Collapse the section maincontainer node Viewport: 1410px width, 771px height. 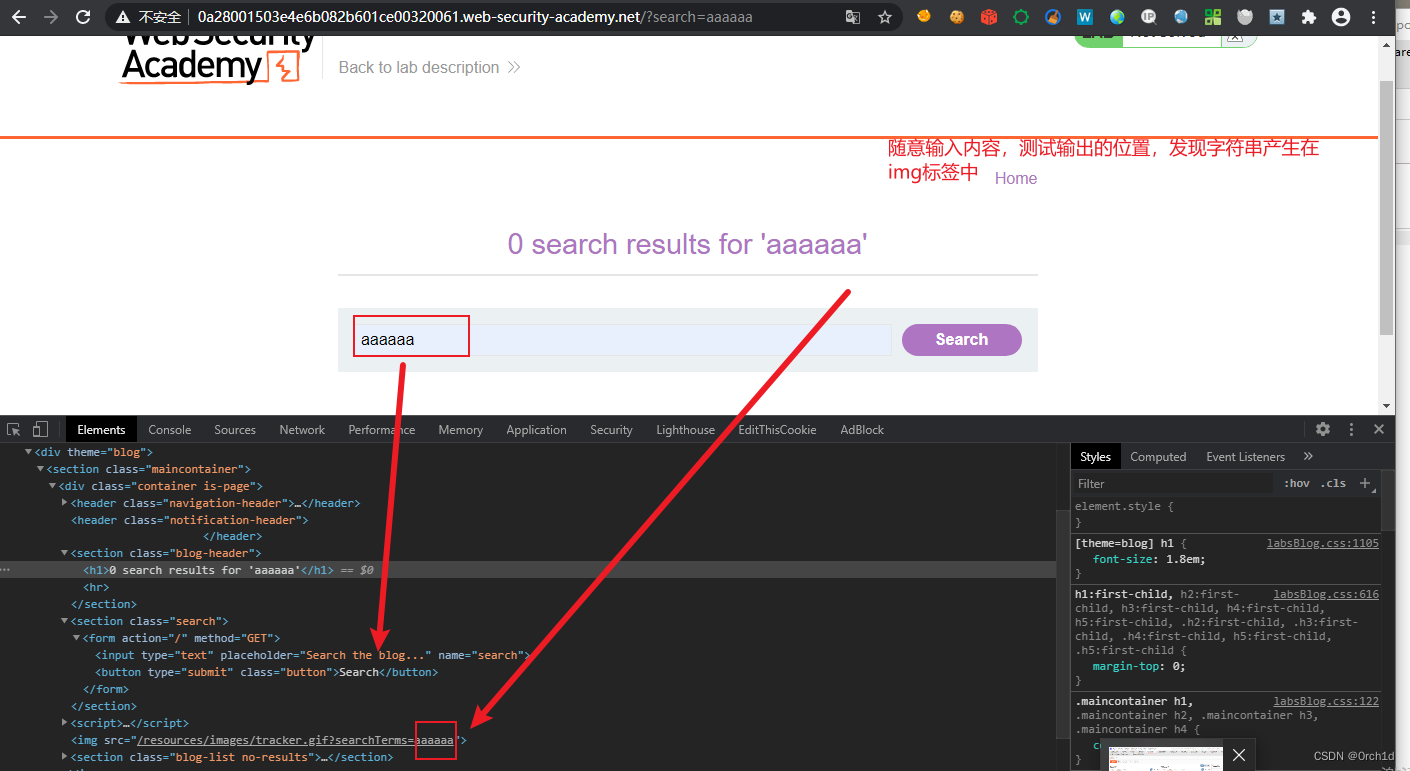coord(40,469)
